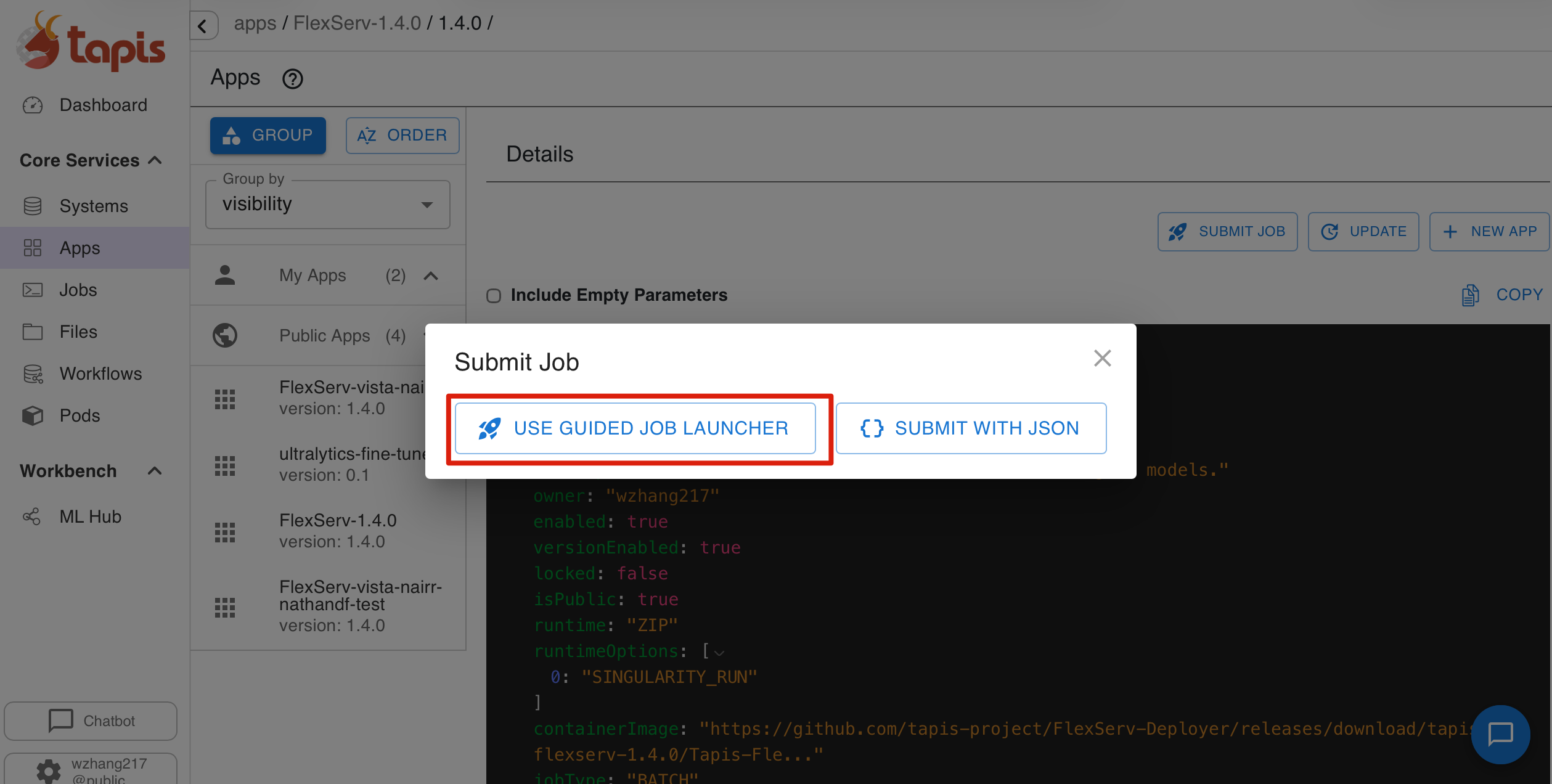Click grid icon beside FlexServ-vista-nai
1552x784 pixels.
point(225,399)
